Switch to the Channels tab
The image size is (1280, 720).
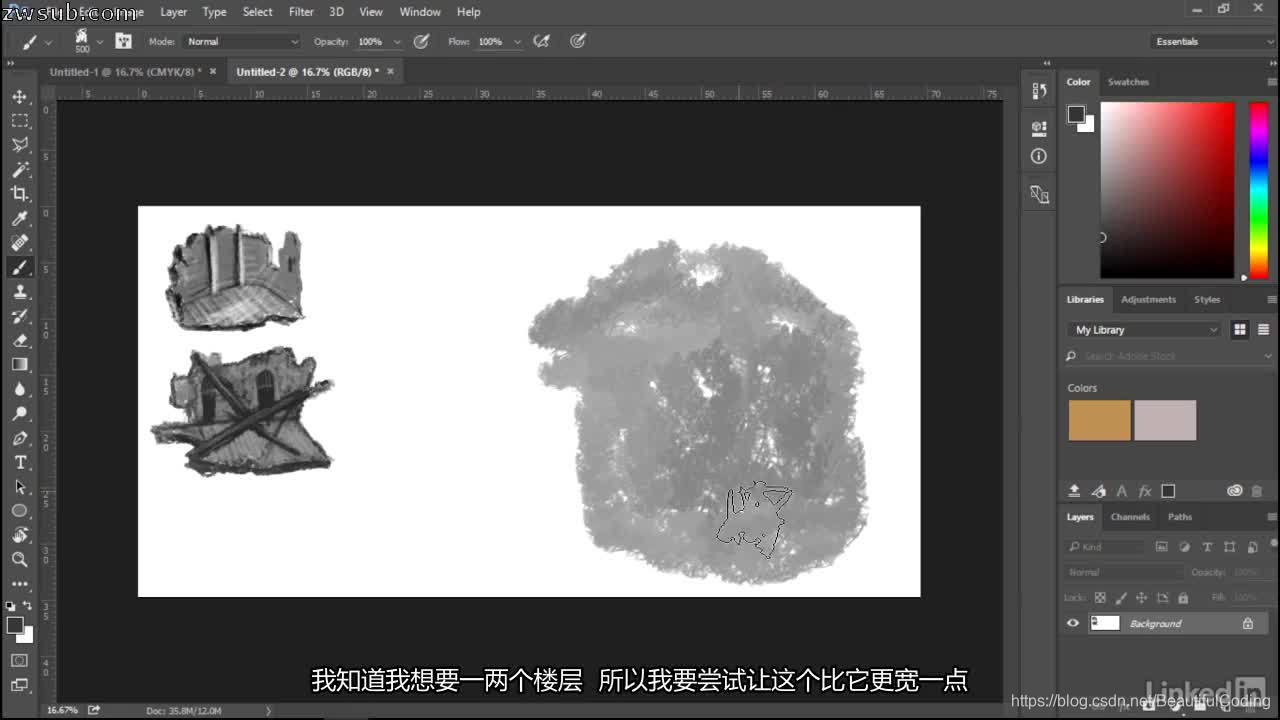point(1130,517)
